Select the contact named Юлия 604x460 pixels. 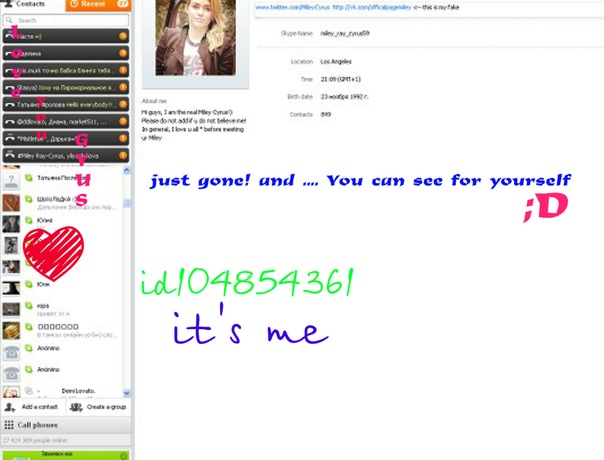tap(62, 223)
